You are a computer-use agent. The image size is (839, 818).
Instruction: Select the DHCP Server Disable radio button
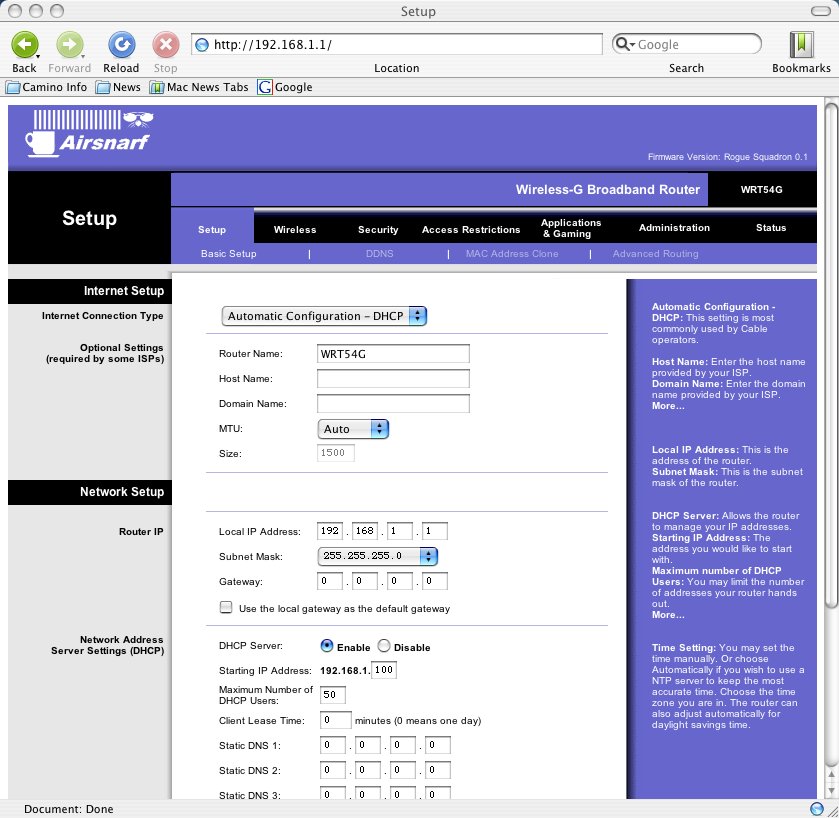tap(384, 647)
